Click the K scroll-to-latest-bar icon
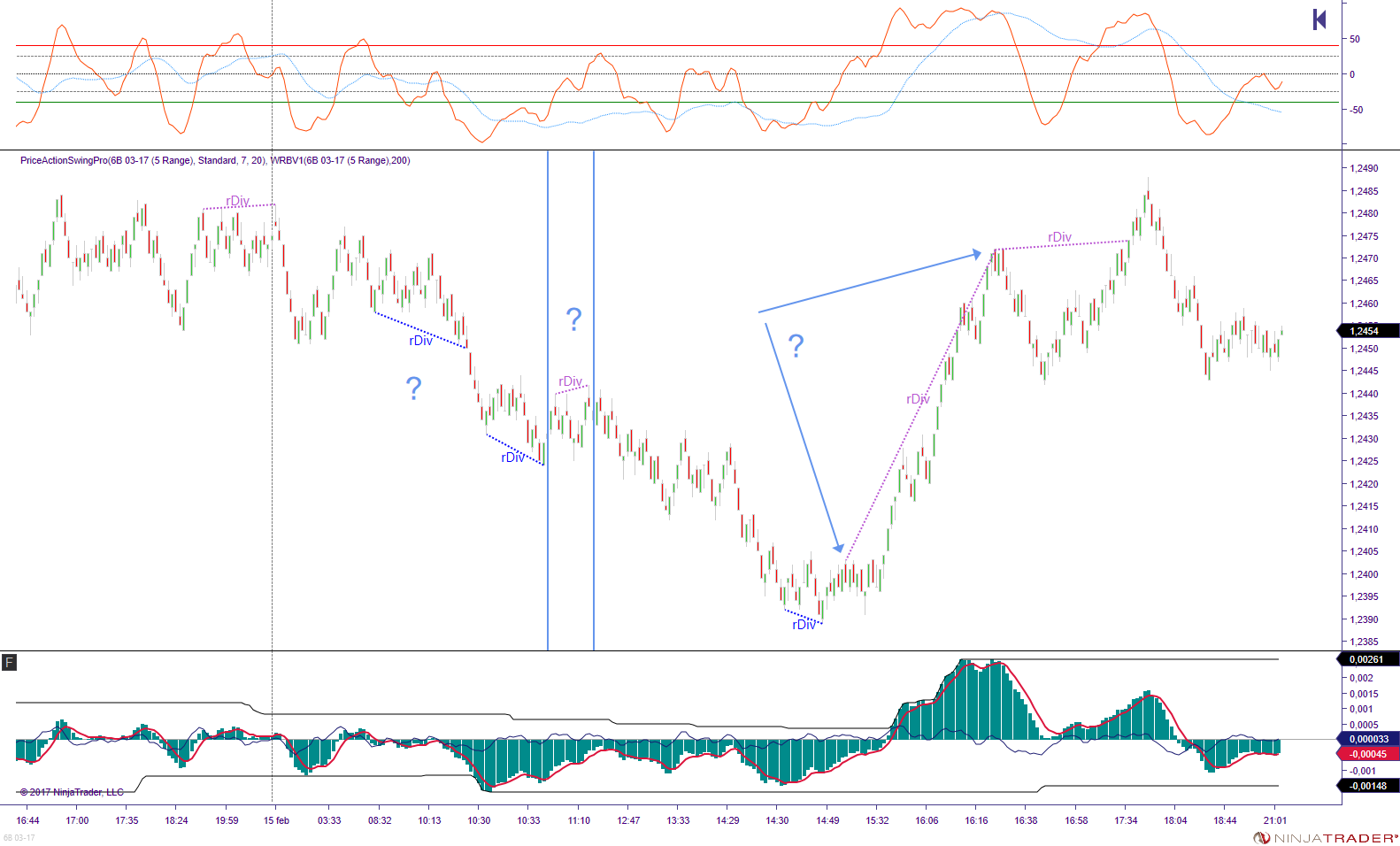This screenshot has width=1400, height=846. (1319, 19)
